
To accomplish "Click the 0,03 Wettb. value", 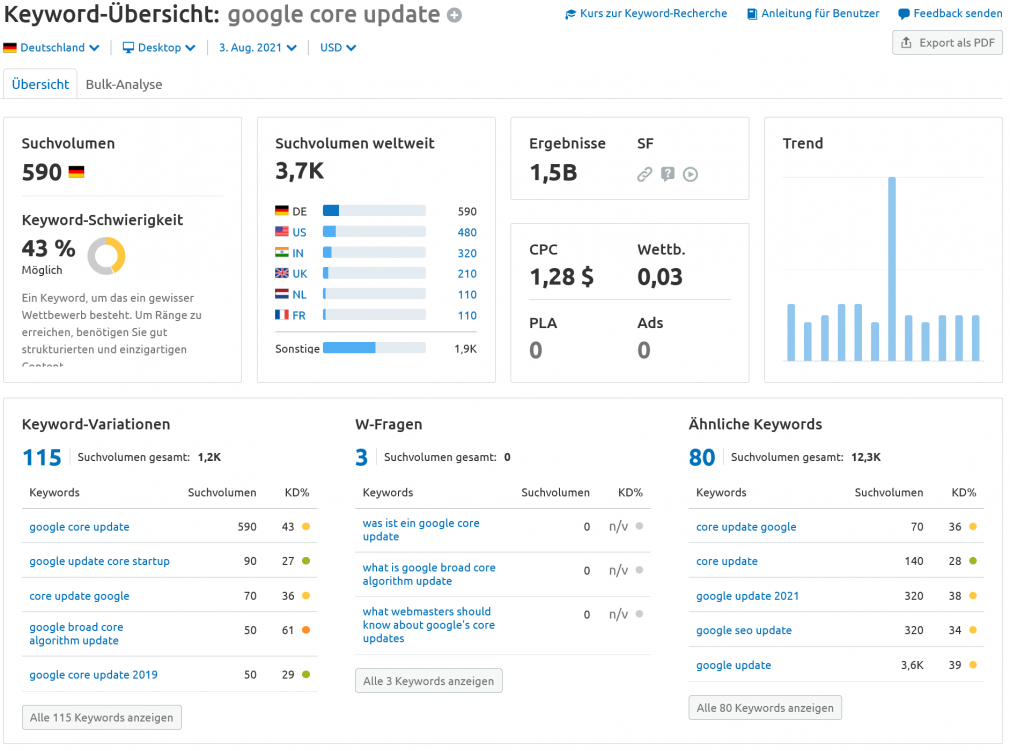I will click(660, 277).
